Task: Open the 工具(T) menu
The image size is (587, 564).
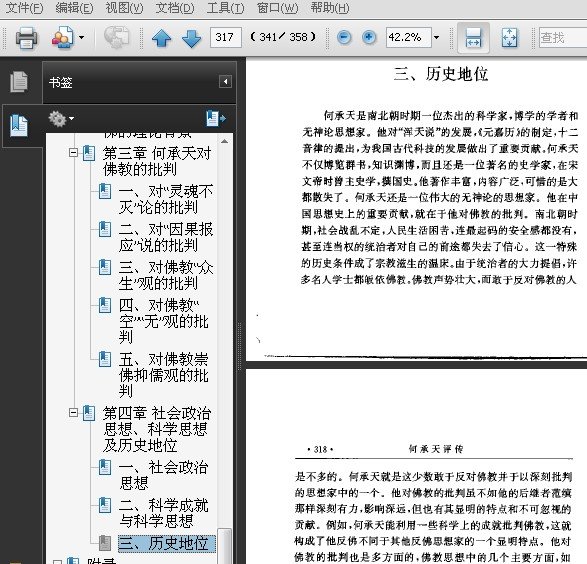Action: click(x=225, y=8)
